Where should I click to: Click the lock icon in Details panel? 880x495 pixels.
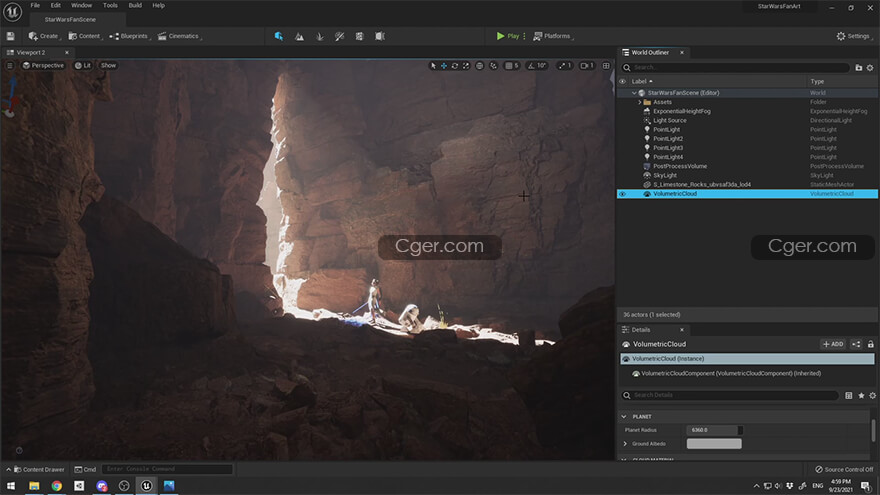(x=870, y=344)
